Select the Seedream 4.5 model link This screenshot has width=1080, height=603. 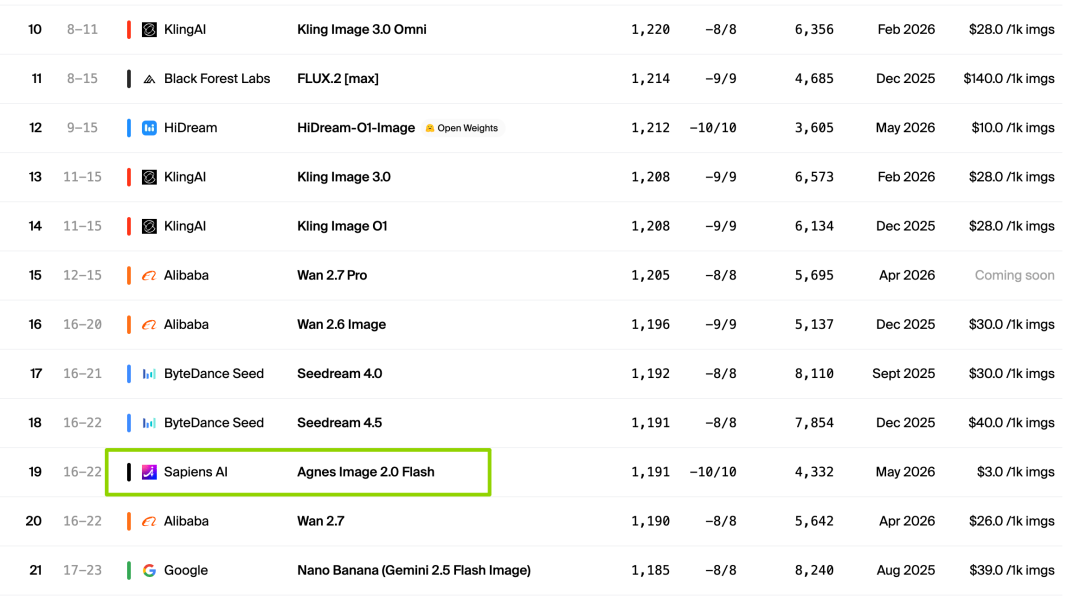click(340, 422)
